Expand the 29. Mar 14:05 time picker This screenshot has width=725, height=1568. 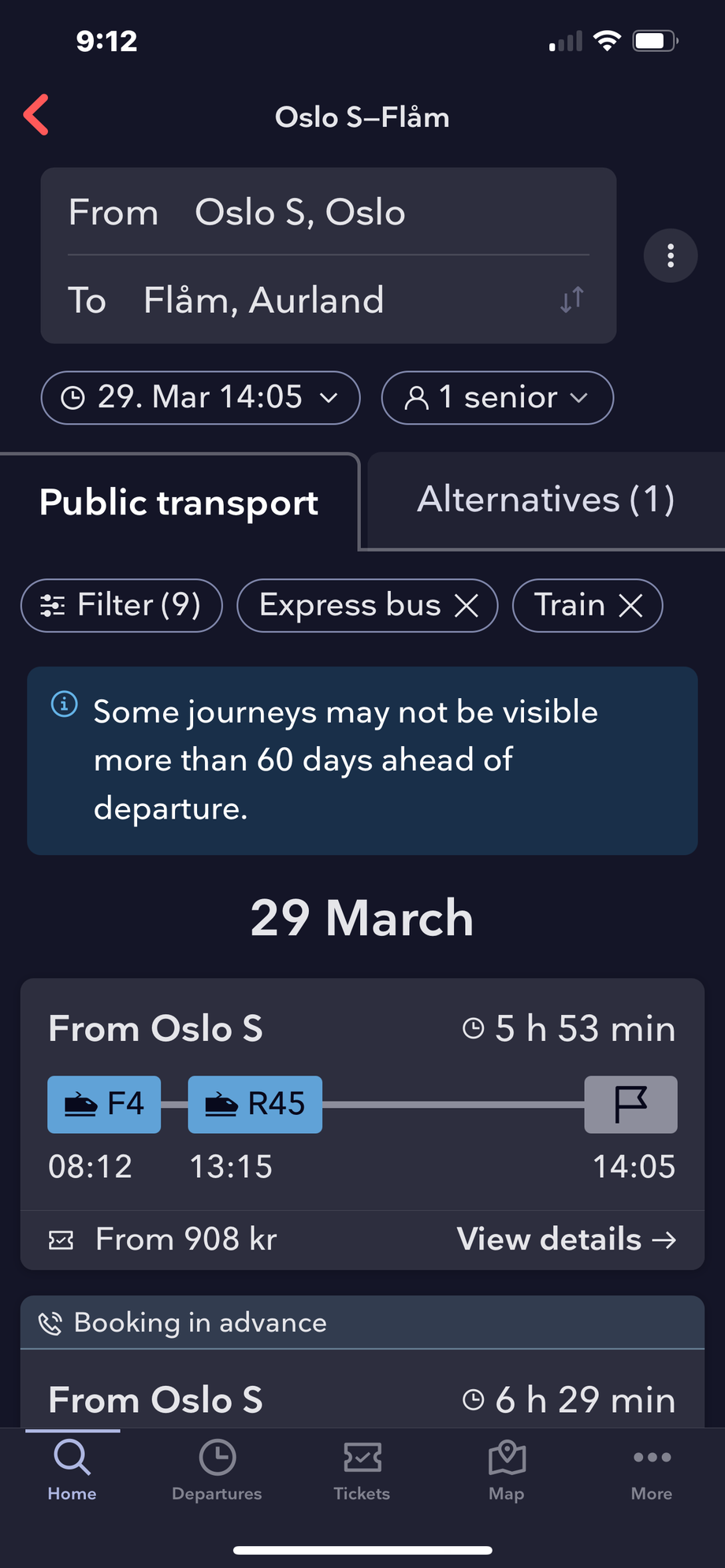[x=200, y=398]
